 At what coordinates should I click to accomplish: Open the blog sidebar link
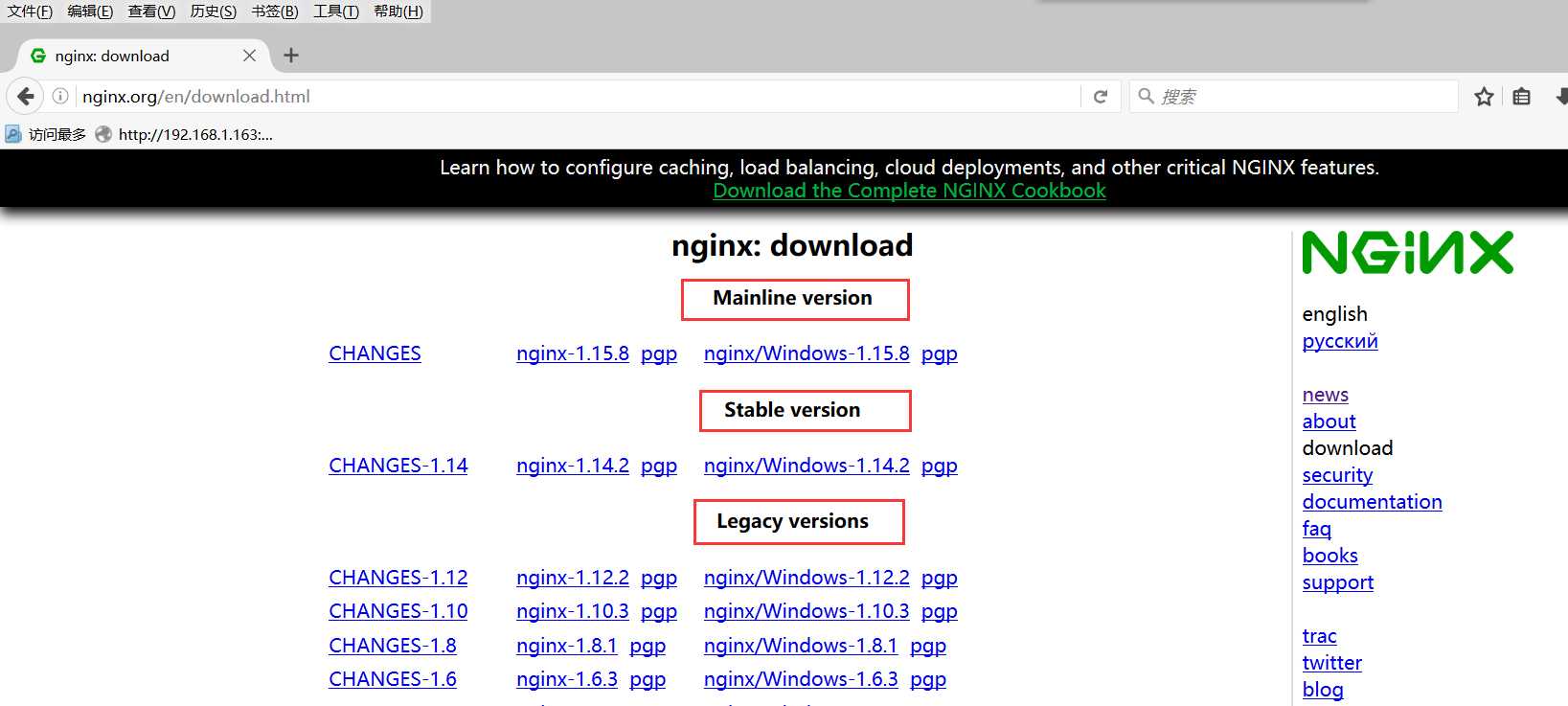coord(1323,690)
